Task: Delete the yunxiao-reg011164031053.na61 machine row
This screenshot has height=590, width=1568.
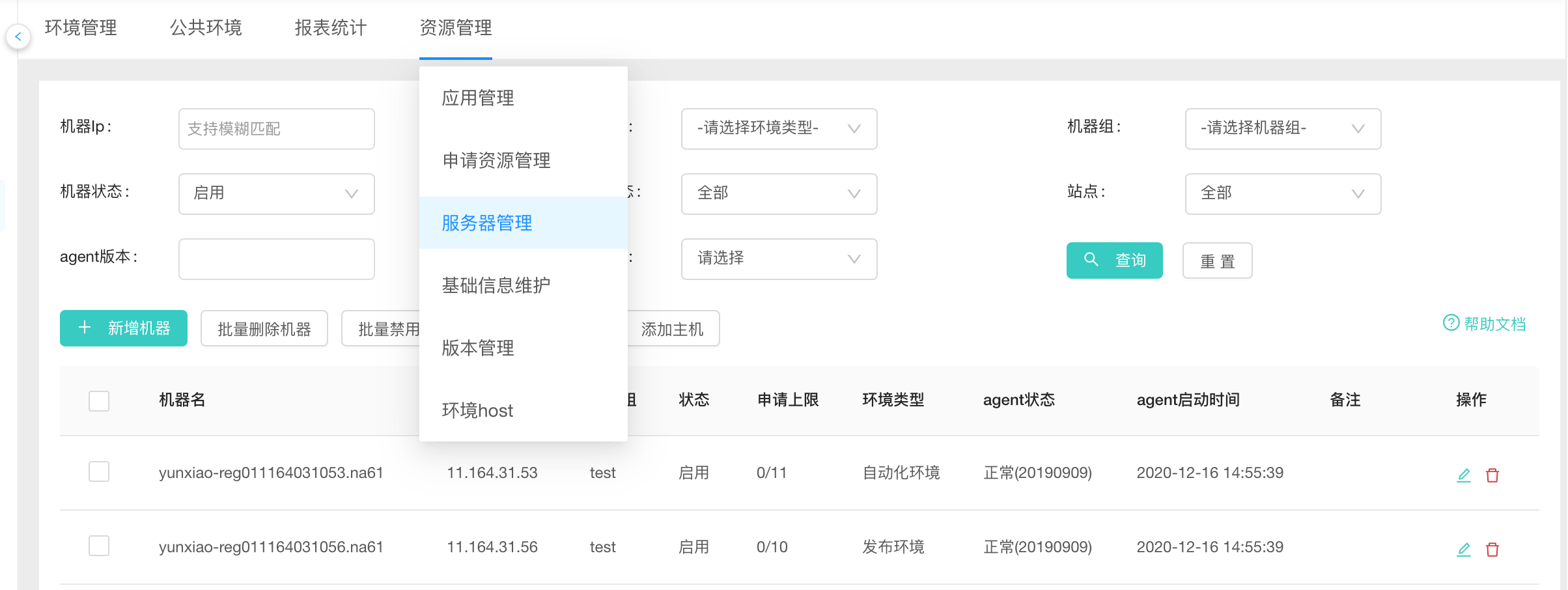Action: 1492,475
